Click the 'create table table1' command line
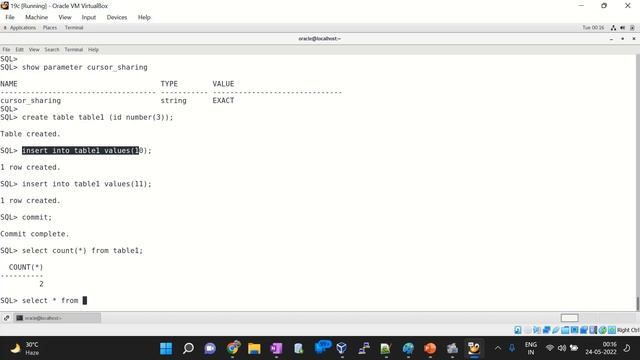This screenshot has height=360, width=640. (x=98, y=117)
